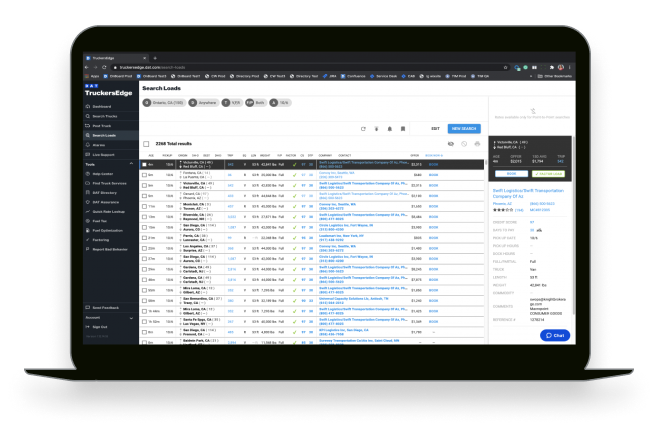Click the EDIT search button
Viewport: 658px width, 426px height.
[x=435, y=128]
